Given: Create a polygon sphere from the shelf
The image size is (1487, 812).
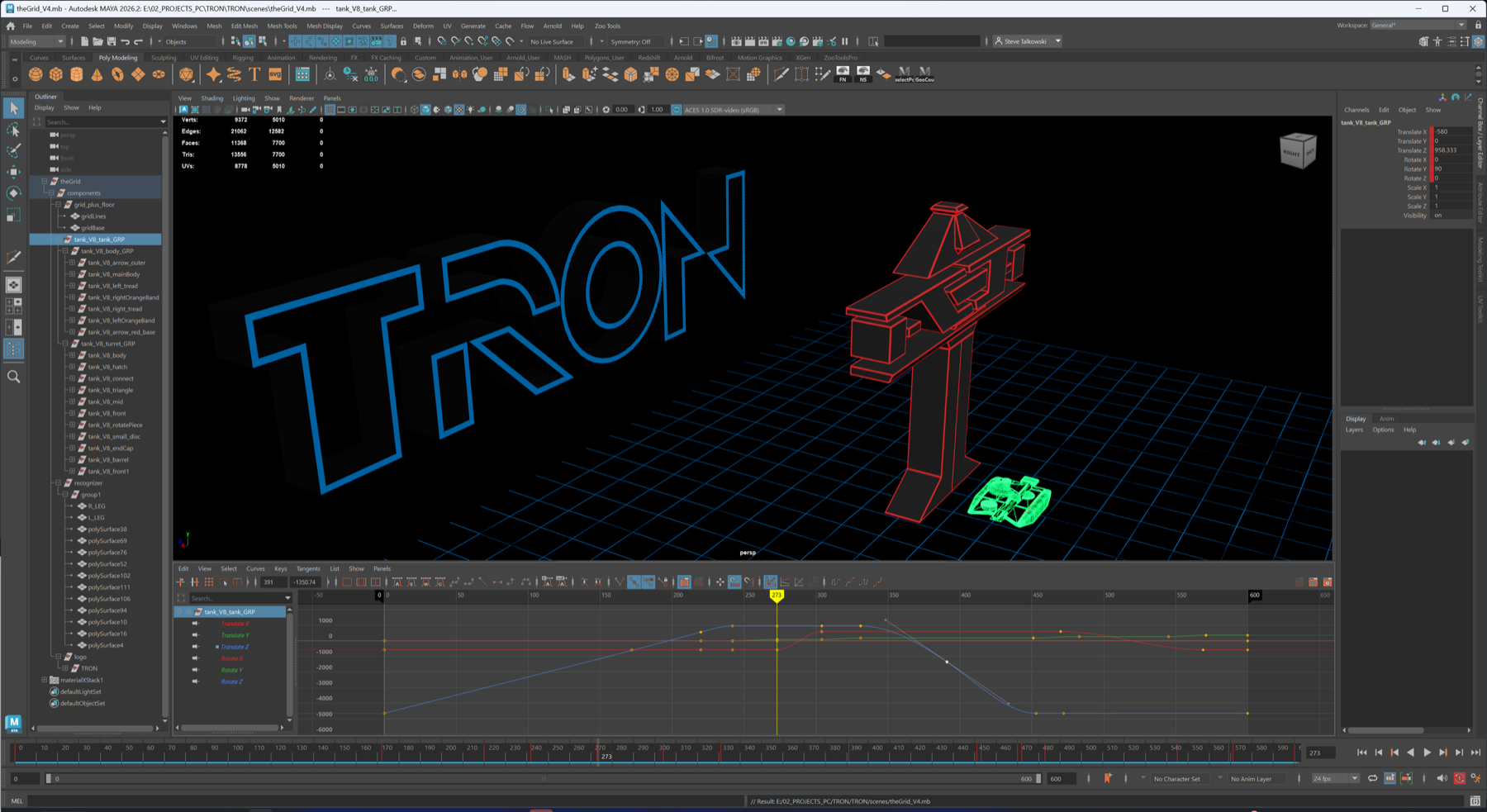Looking at the screenshot, I should pyautogui.click(x=36, y=75).
